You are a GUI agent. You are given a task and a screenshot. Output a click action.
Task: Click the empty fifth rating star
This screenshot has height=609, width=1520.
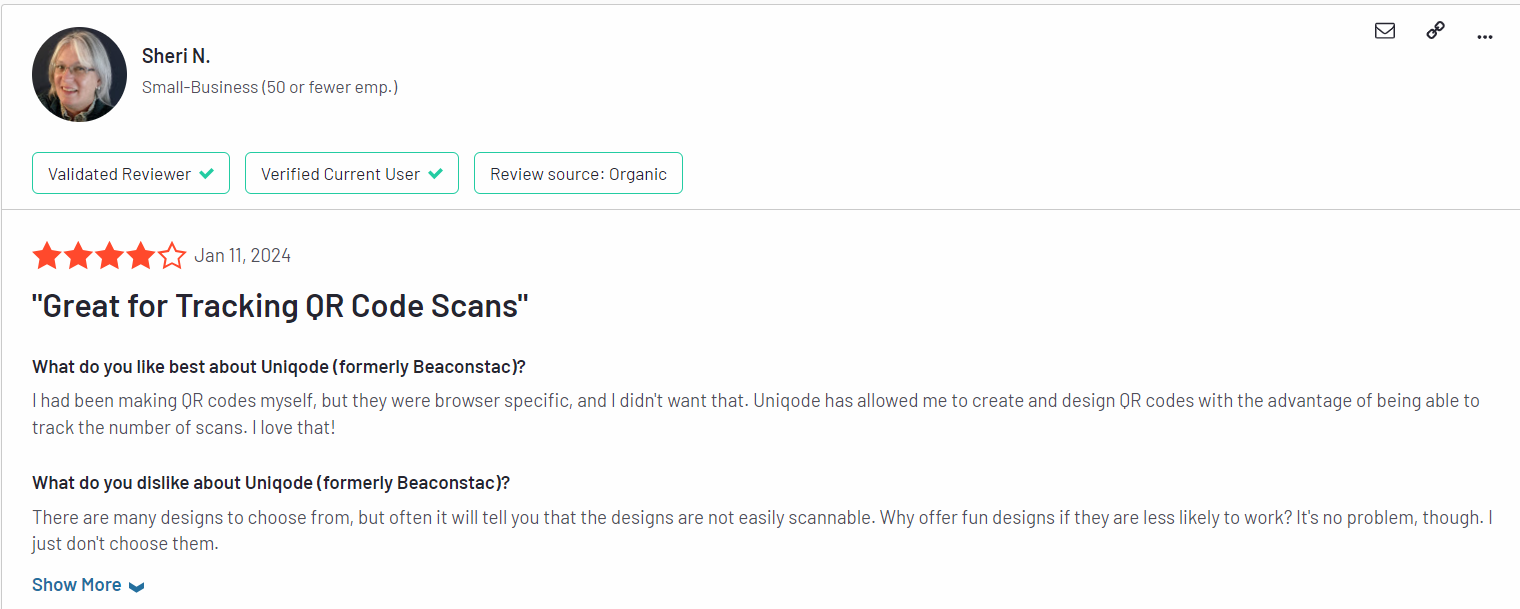point(171,256)
